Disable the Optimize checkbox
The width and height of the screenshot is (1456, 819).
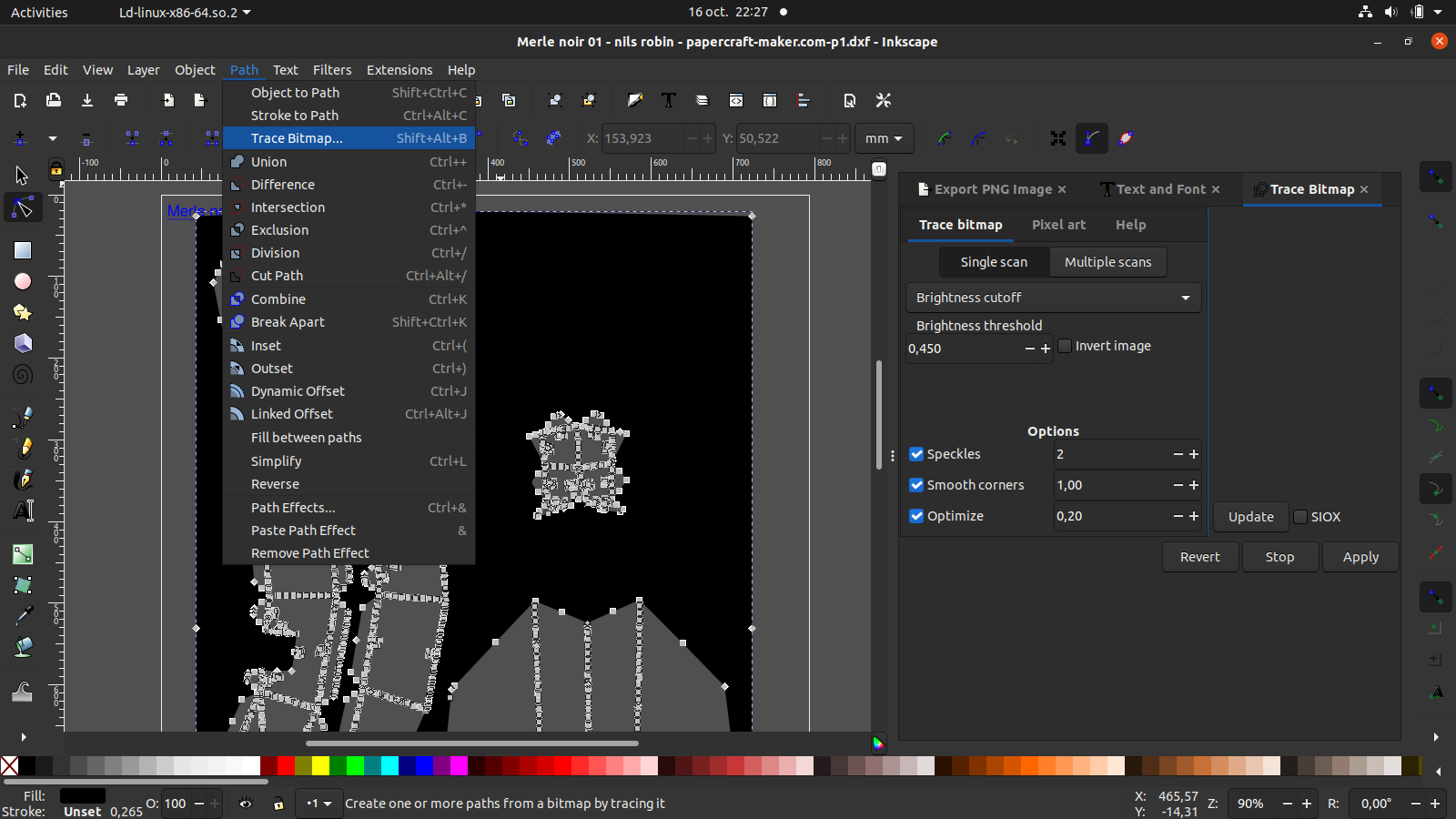pos(916,516)
